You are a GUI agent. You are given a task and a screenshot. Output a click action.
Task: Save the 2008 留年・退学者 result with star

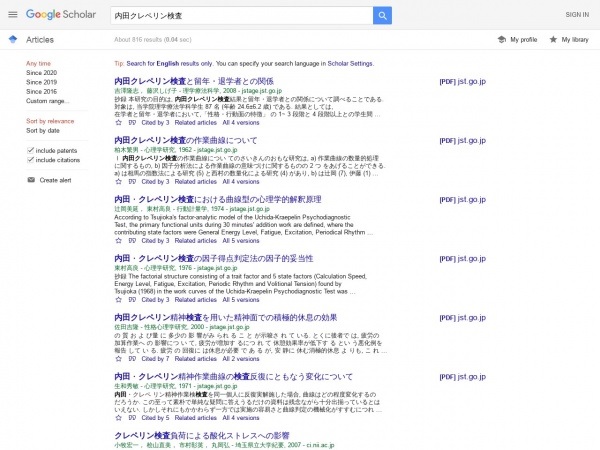[119, 123]
